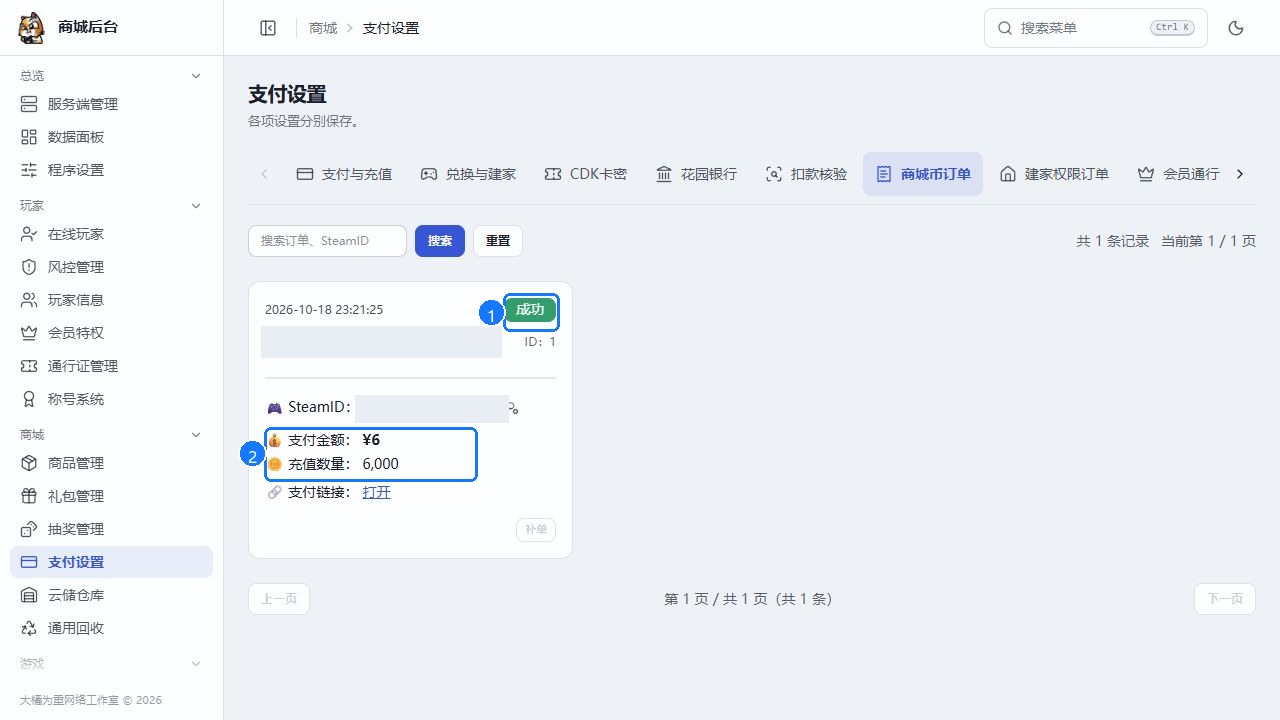The image size is (1280, 720).
Task: Click the order timestamp 2026-10-18 23:21:25
Action: (324, 310)
